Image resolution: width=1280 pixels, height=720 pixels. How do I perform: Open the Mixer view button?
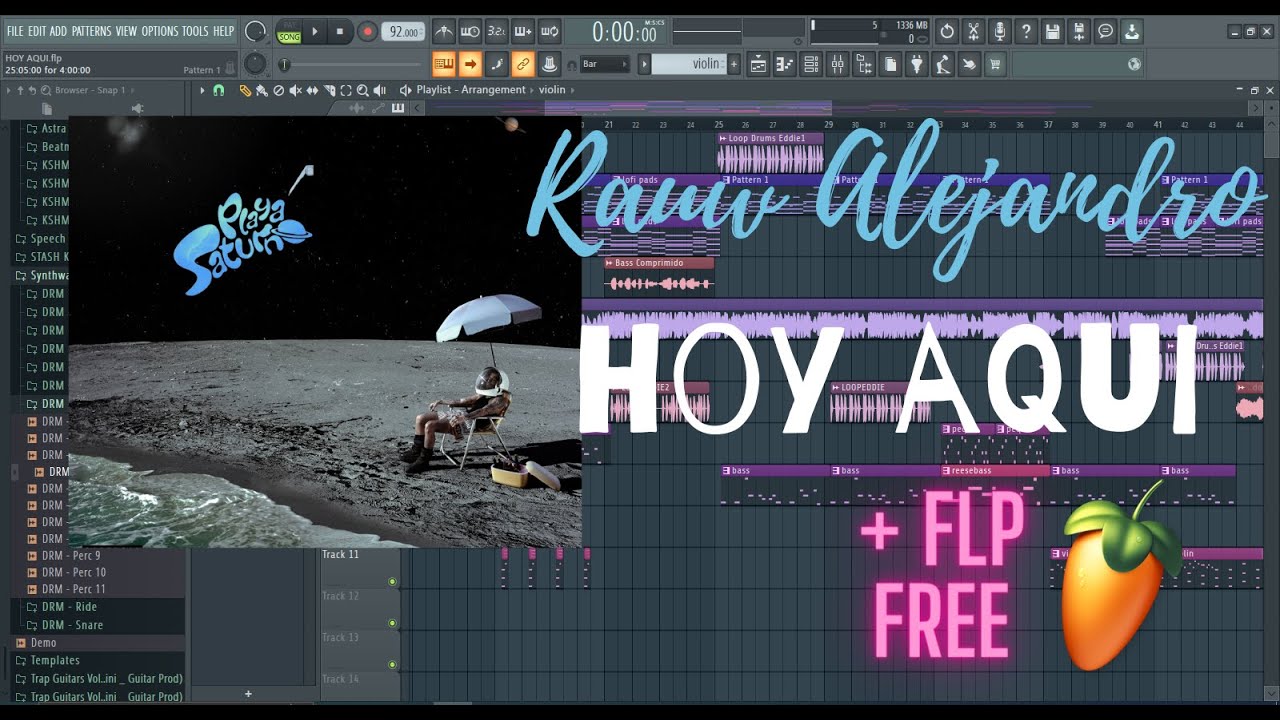click(x=837, y=65)
